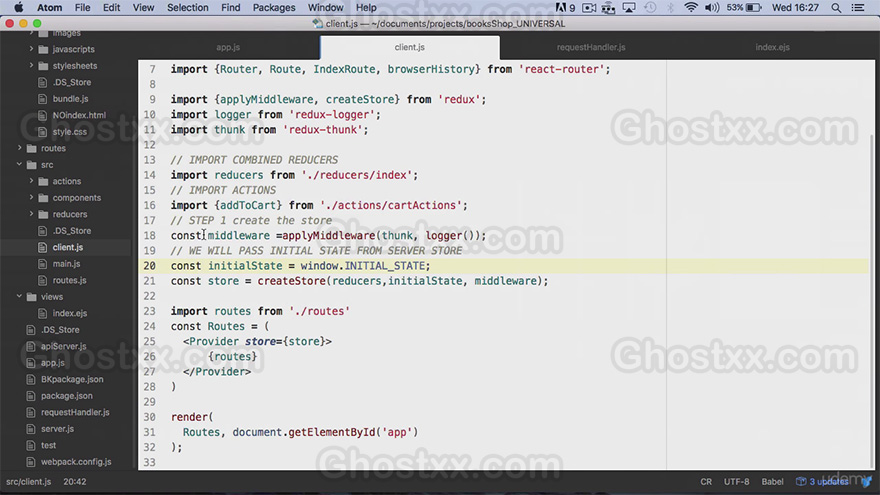Open the File menu

pyautogui.click(x=82, y=7)
